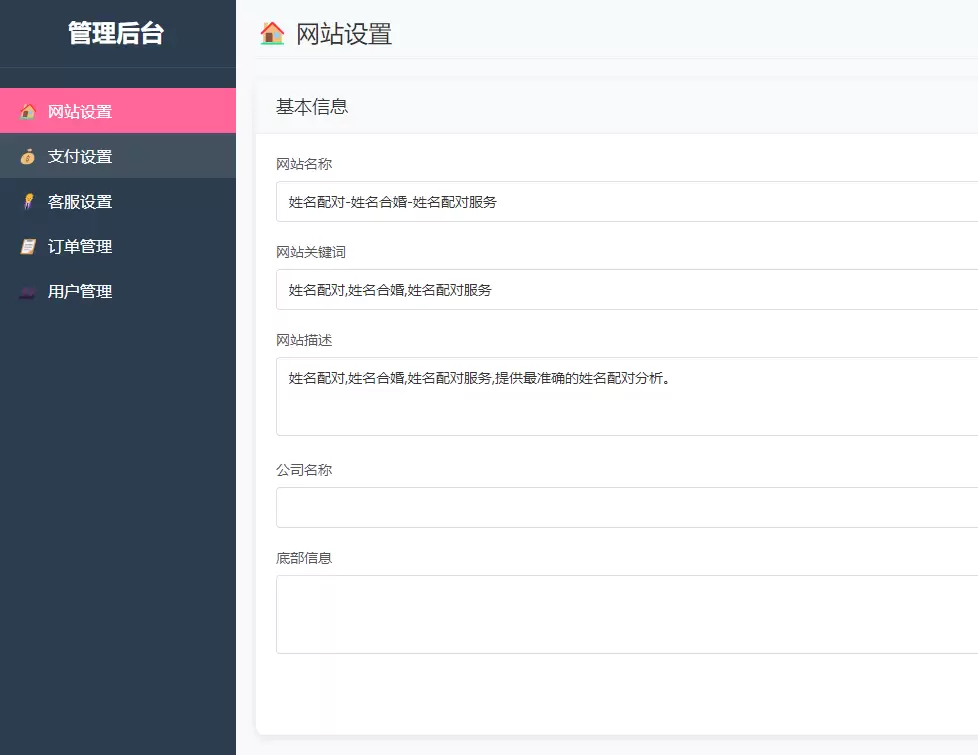The height and width of the screenshot is (755, 978).
Task: Click the 基本信息 section header
Action: click(310, 107)
